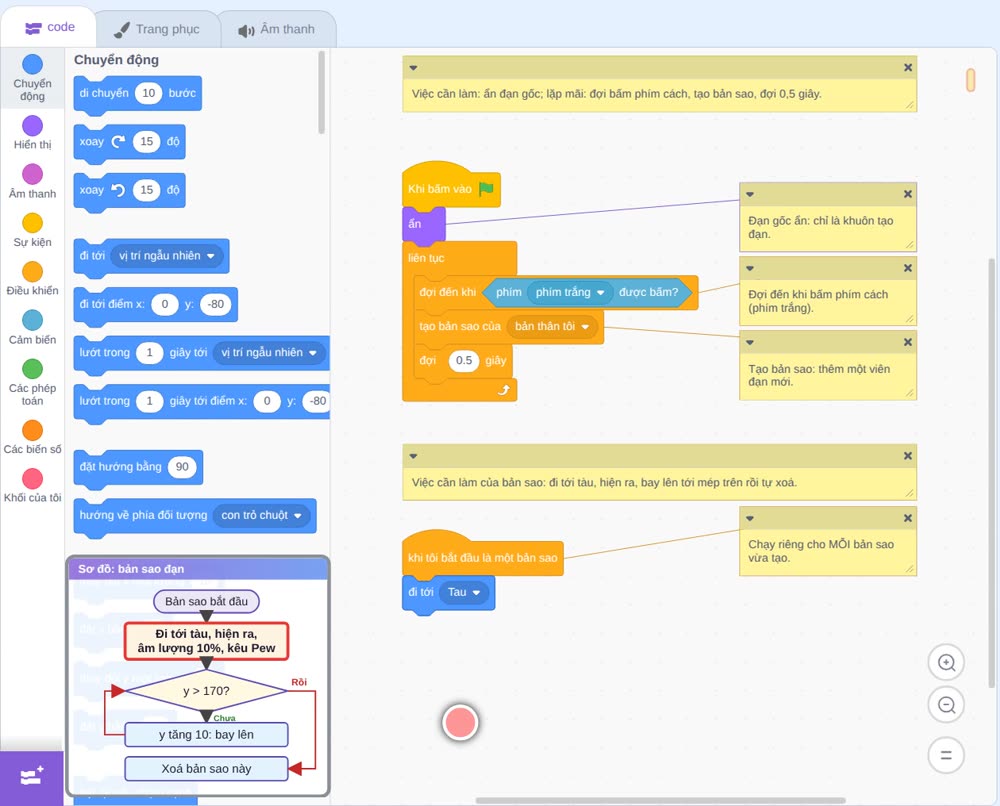Select the Các biến số category
1000x806 pixels.
click(32, 437)
